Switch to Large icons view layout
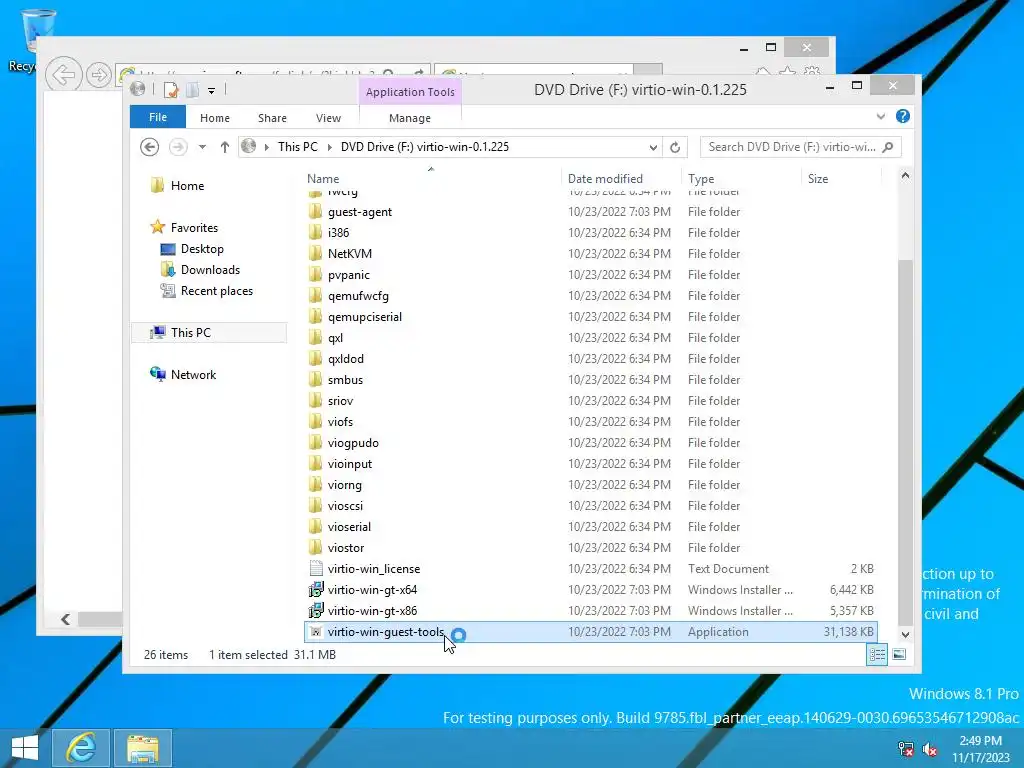1024x768 pixels. (899, 654)
